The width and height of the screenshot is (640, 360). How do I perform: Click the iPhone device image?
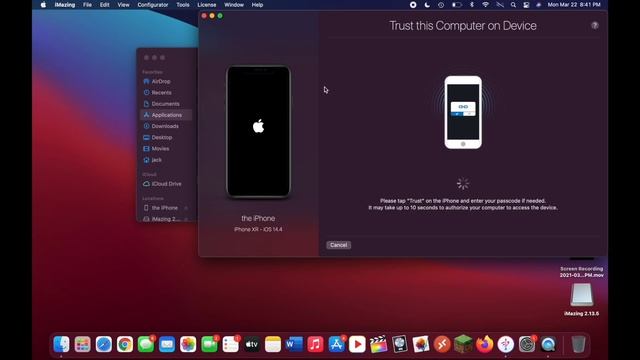point(258,132)
